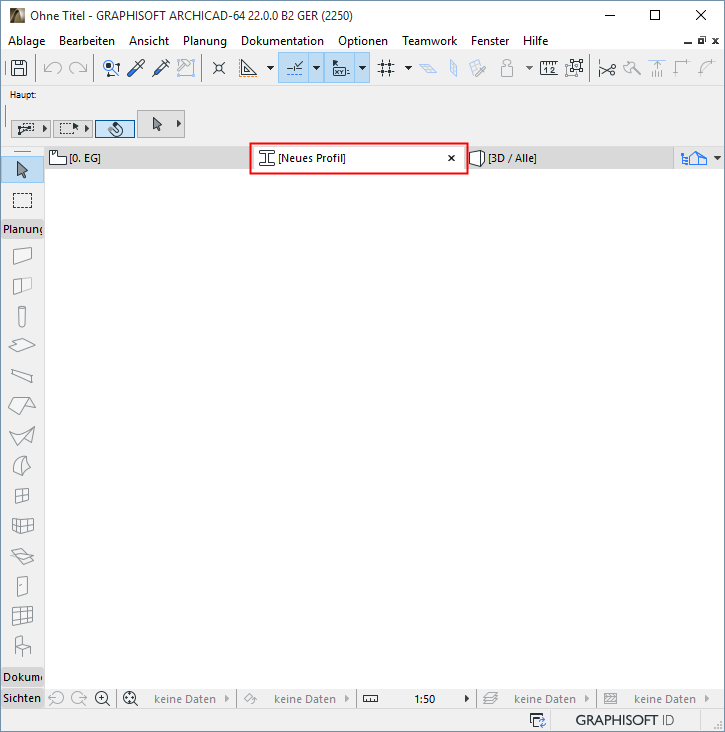
Task: Click the Dokum toolbox section header
Action: click(x=22, y=677)
